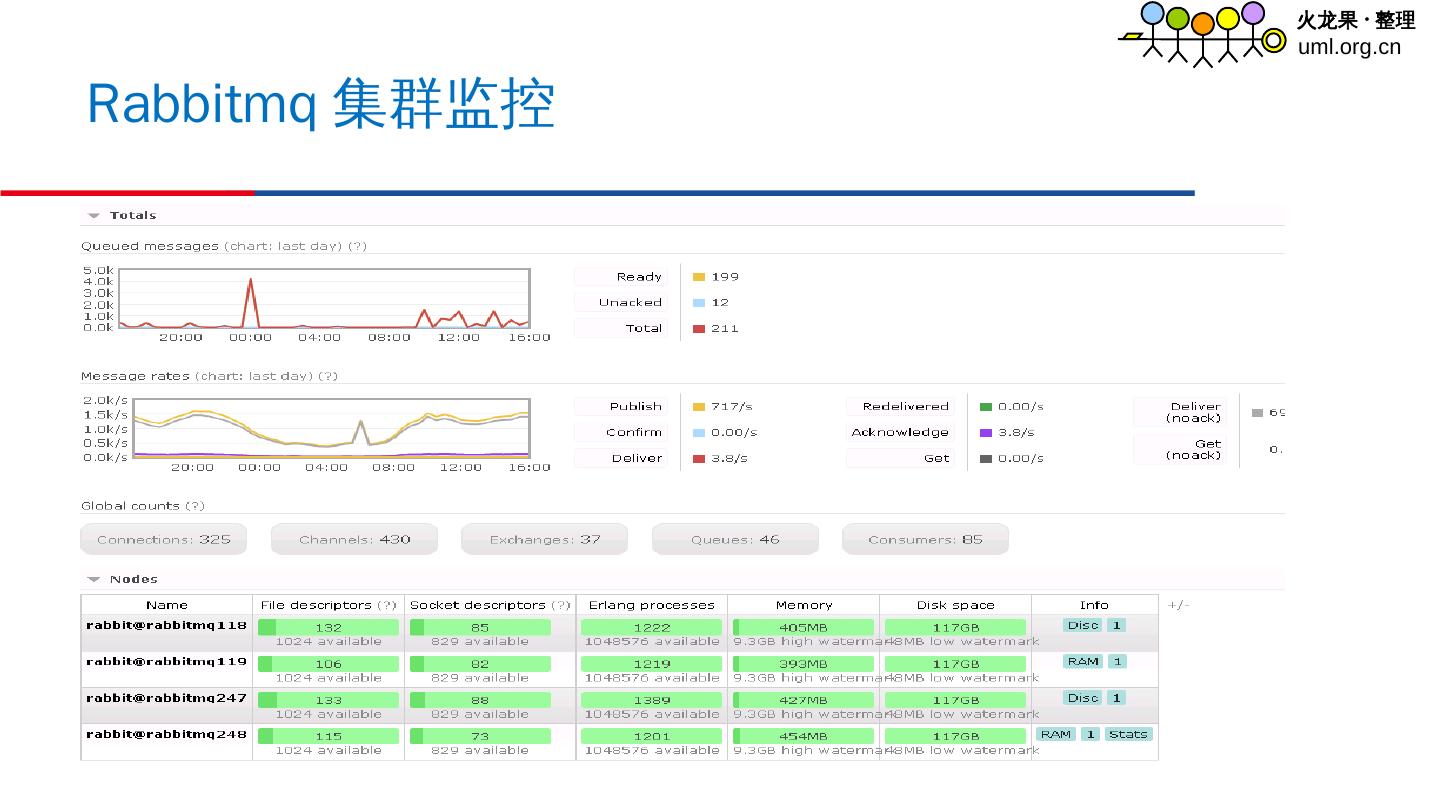Click the Consumers: 85 count button

coord(925,539)
